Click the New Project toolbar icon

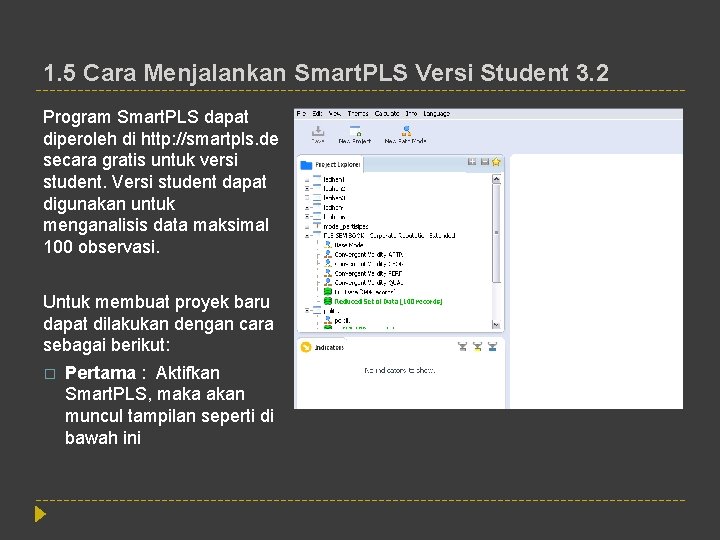(355, 131)
